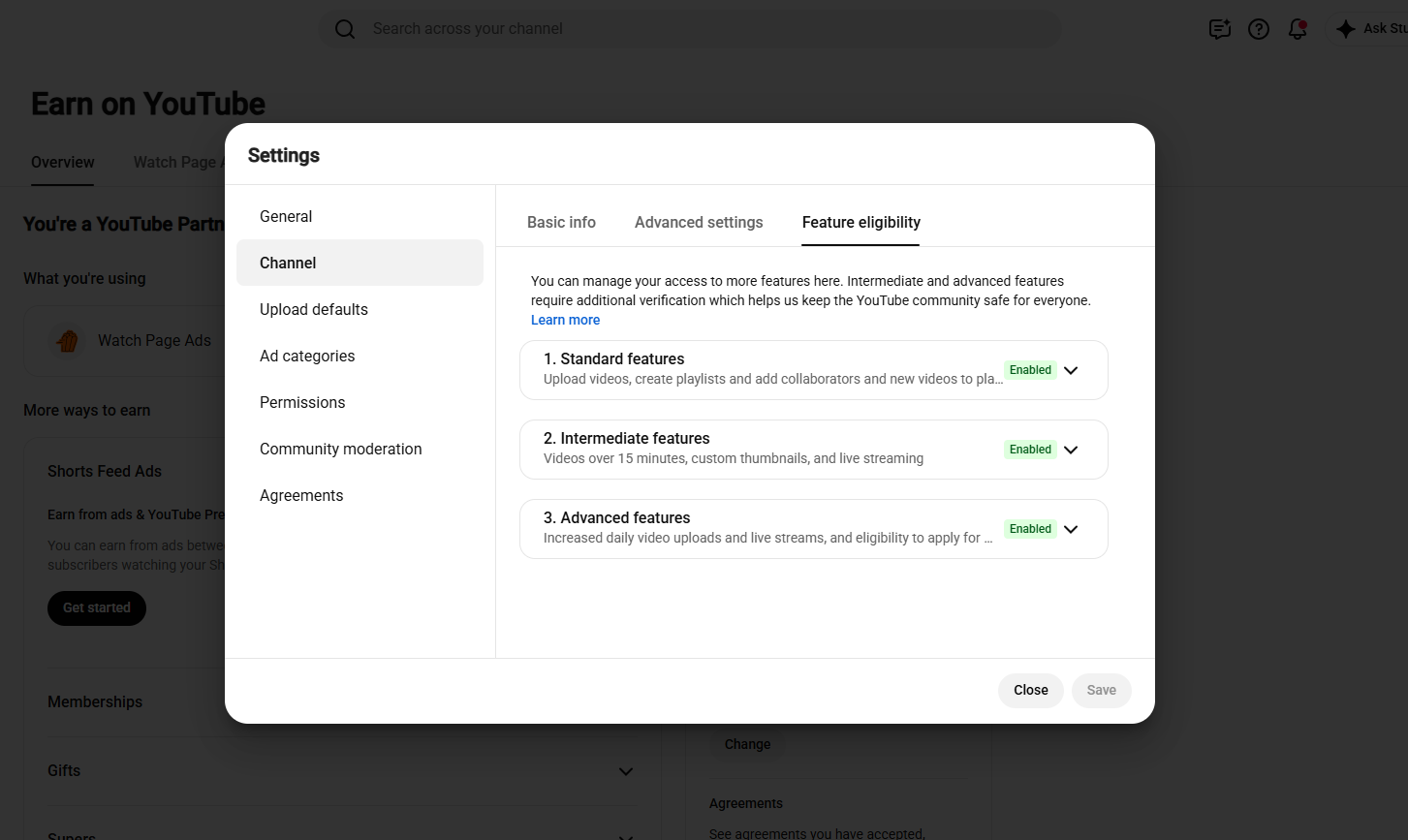Open Community moderation settings
Viewport: 1408px width, 840px height.
(360, 449)
